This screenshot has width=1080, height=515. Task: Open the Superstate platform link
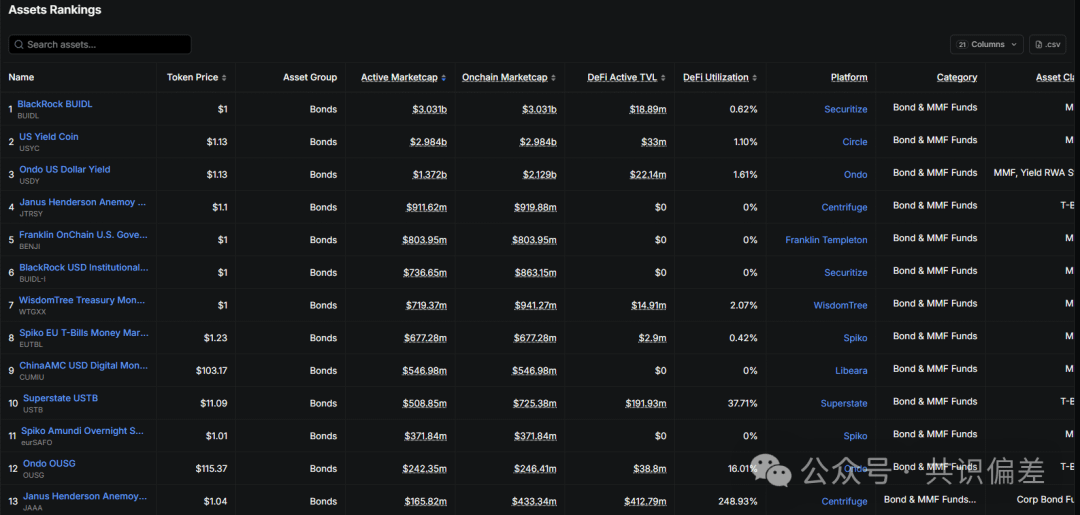pyautogui.click(x=844, y=403)
